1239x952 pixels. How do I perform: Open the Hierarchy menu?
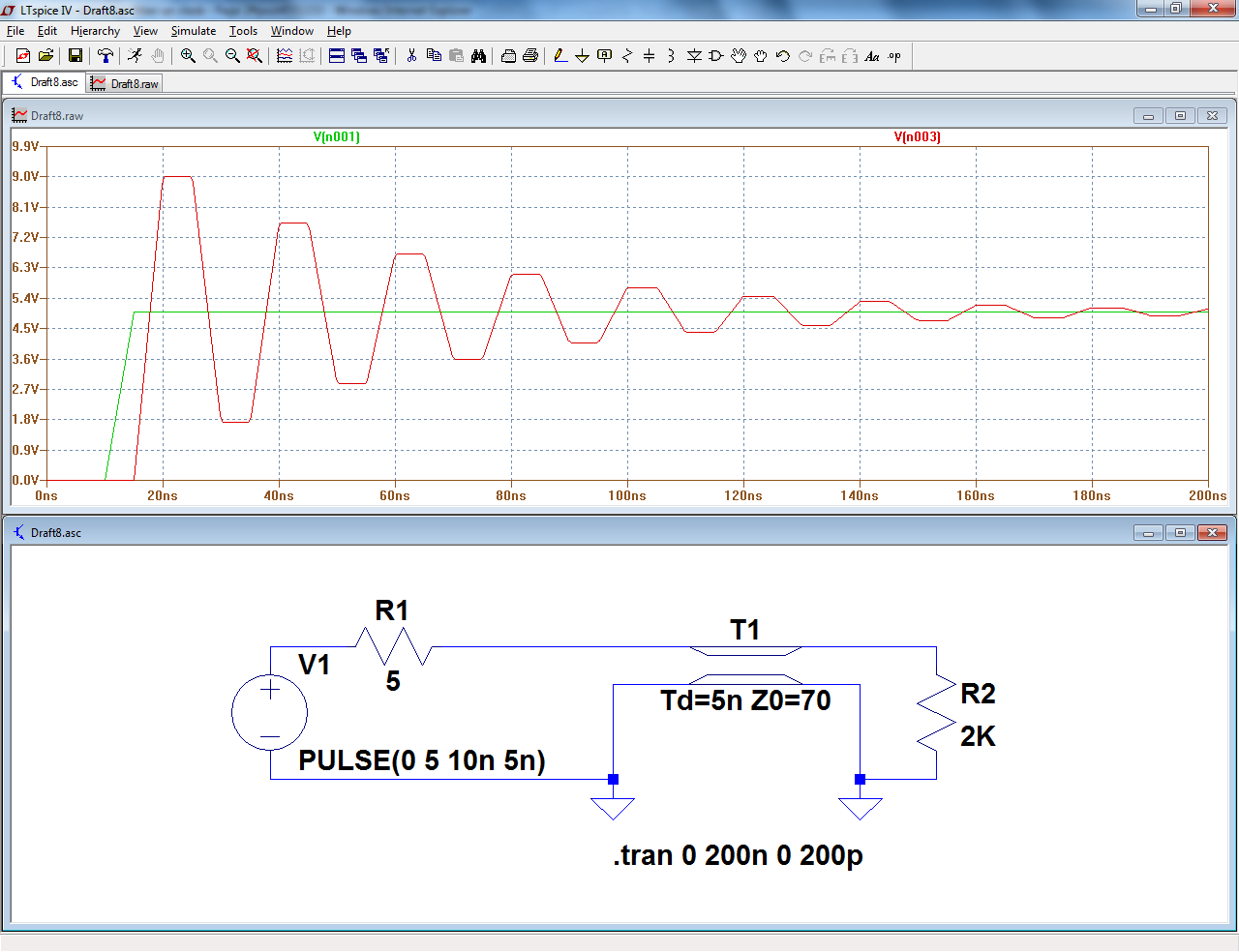click(x=95, y=31)
